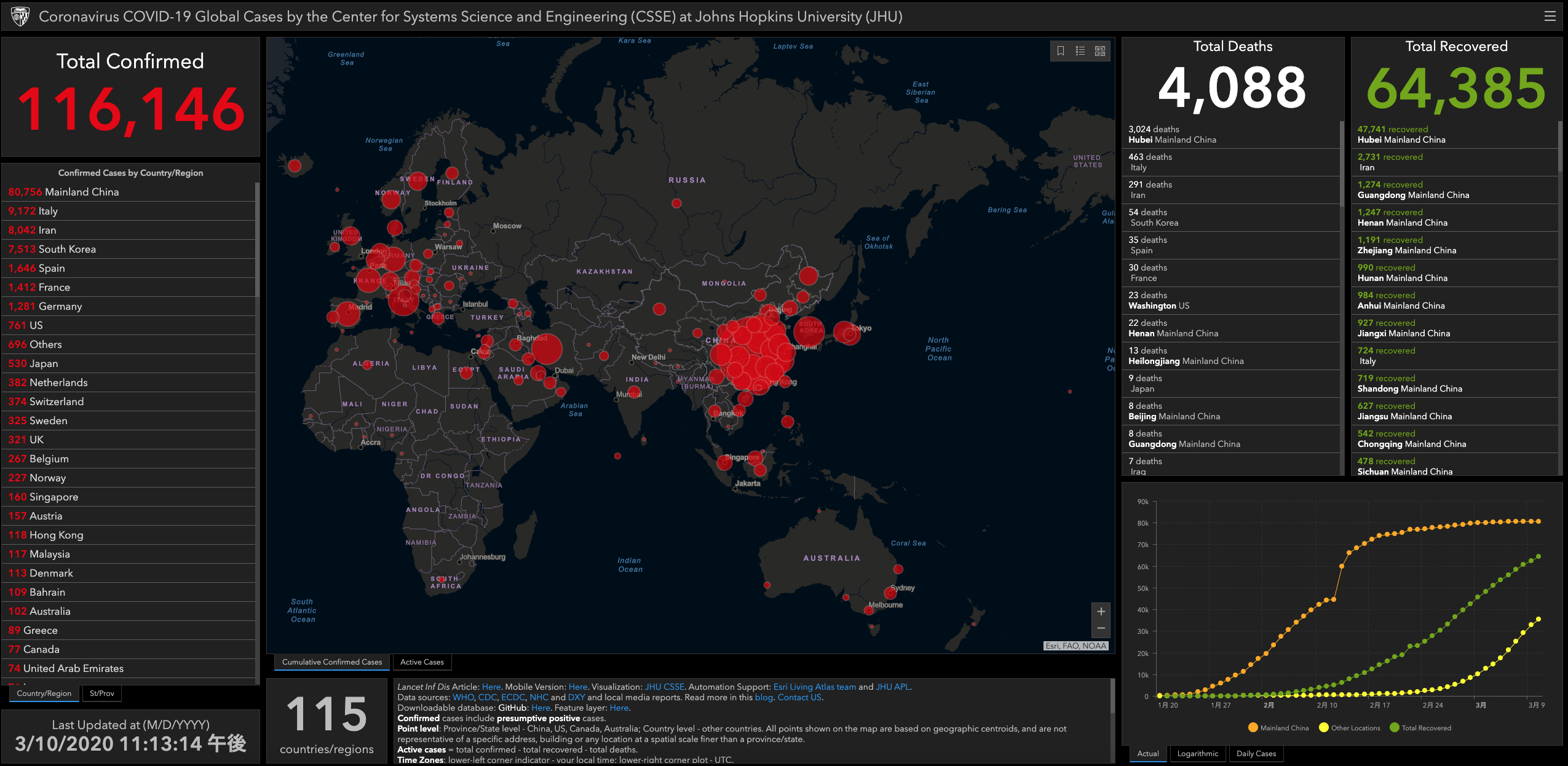The height and width of the screenshot is (766, 1568).
Task: Zoom out the map with minus button
Action: pos(1101,628)
